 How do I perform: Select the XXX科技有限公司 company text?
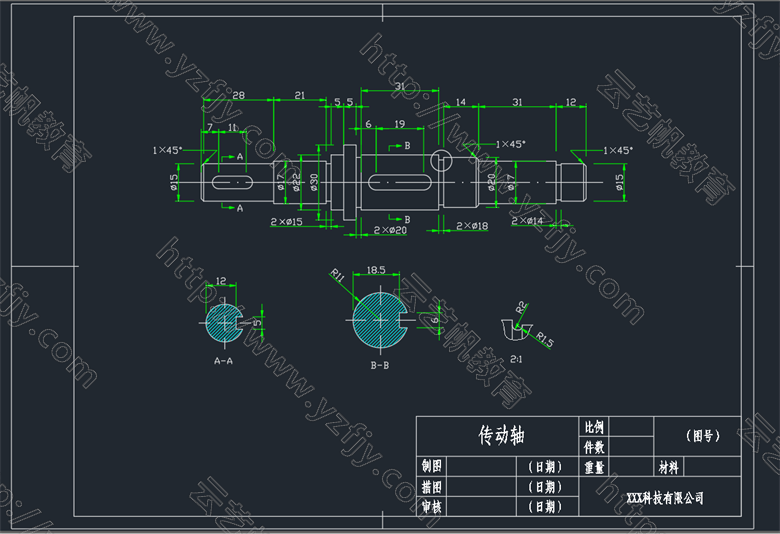click(665, 498)
